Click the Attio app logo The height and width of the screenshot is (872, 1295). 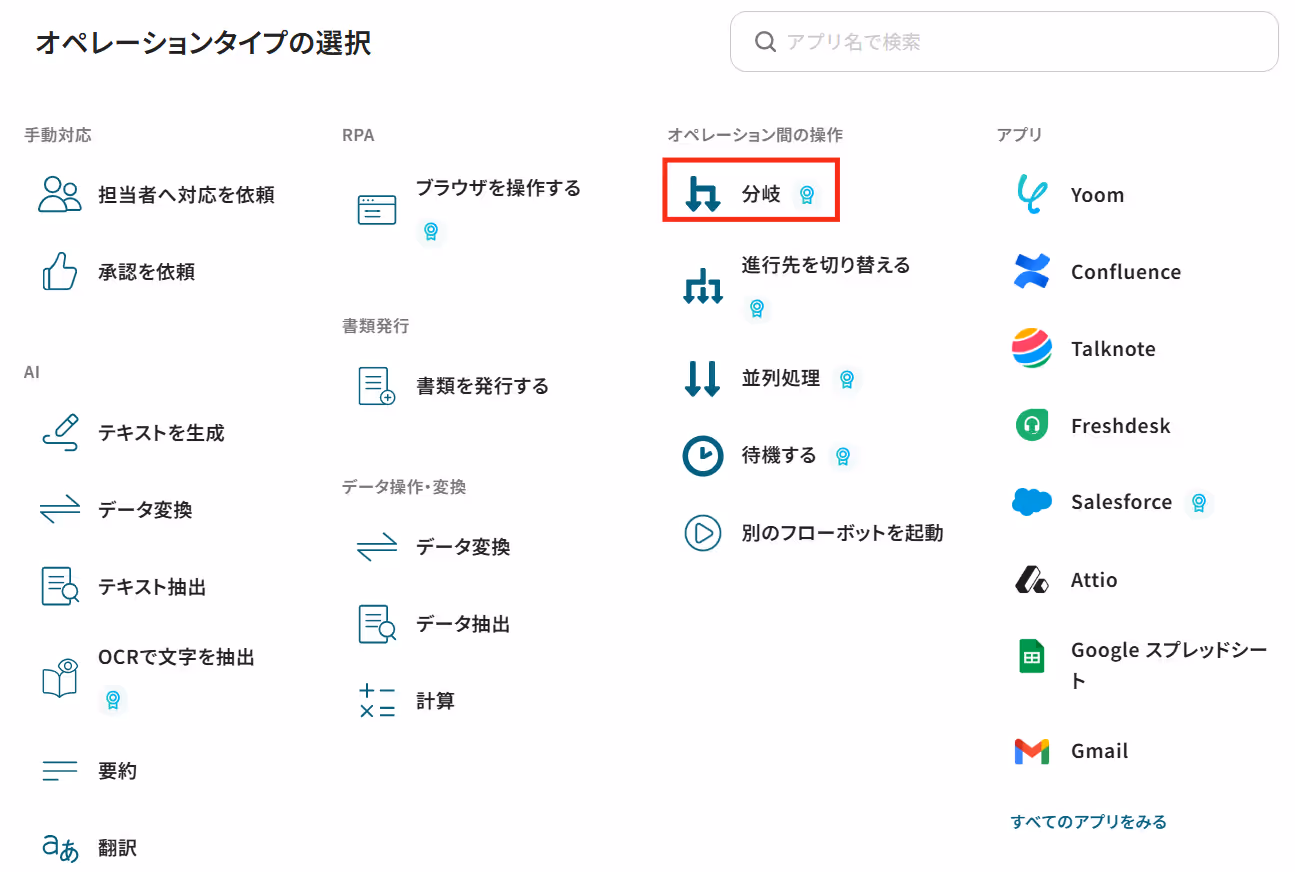(x=1032, y=579)
